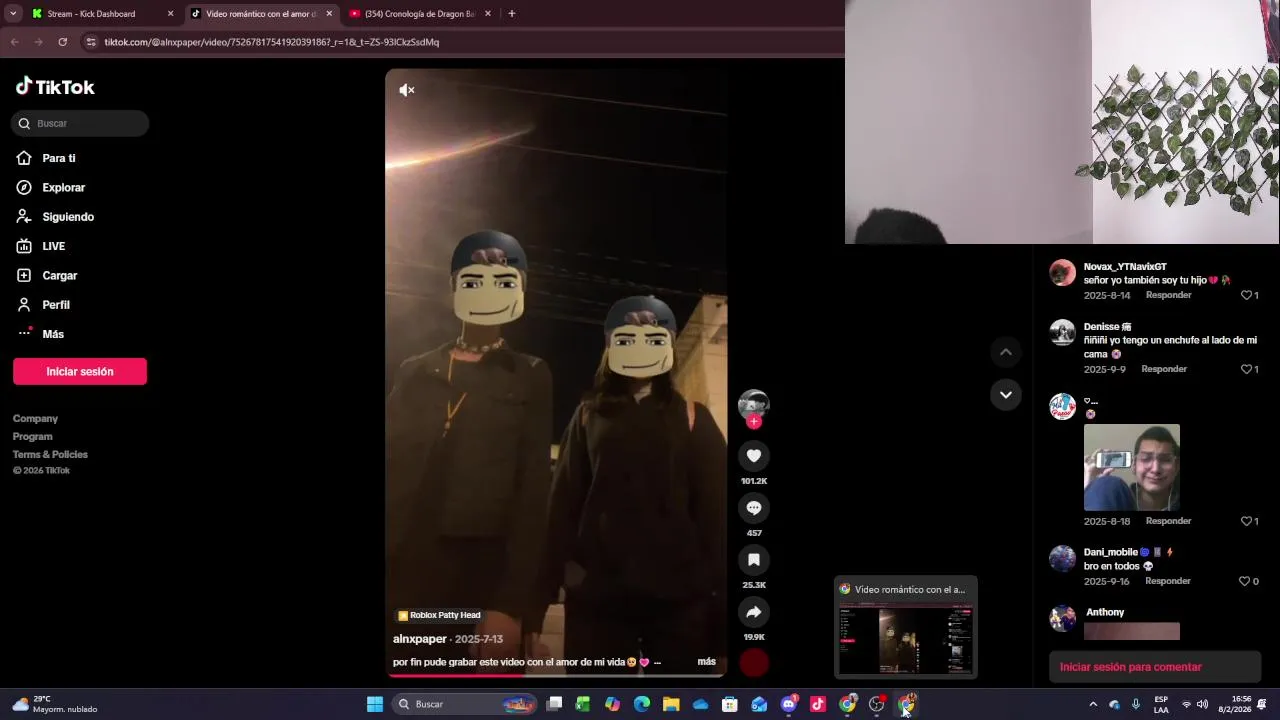Screen dimensions: 1280x720
Task: Open the Windows Start menu
Action: coord(375,704)
